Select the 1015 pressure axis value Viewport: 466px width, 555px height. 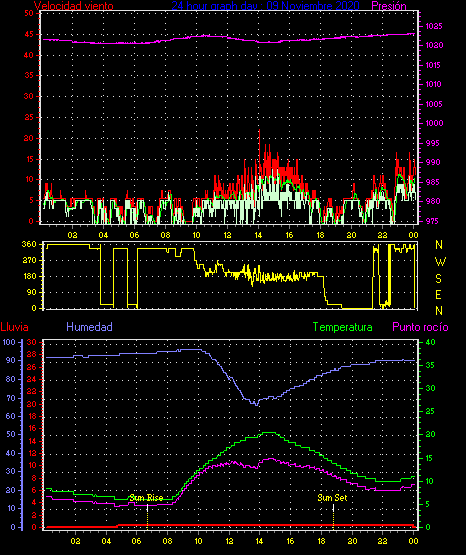click(x=434, y=65)
